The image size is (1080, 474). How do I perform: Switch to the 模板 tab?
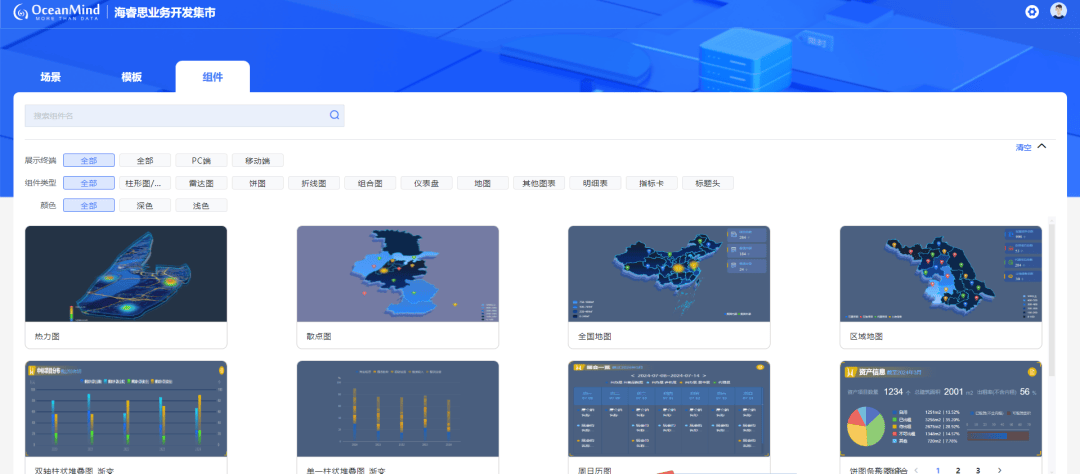[132, 77]
